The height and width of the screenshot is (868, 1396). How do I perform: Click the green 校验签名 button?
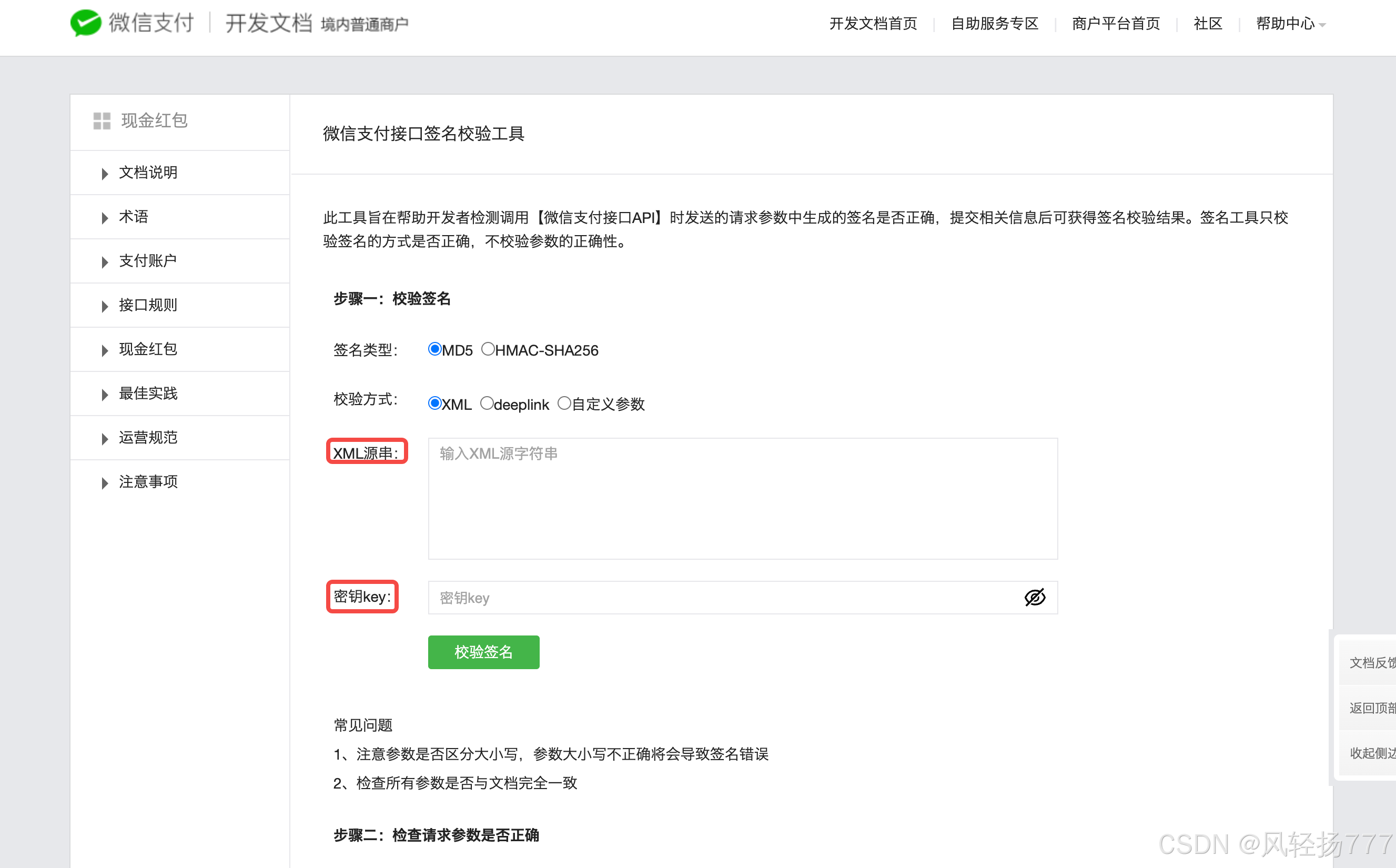483,652
